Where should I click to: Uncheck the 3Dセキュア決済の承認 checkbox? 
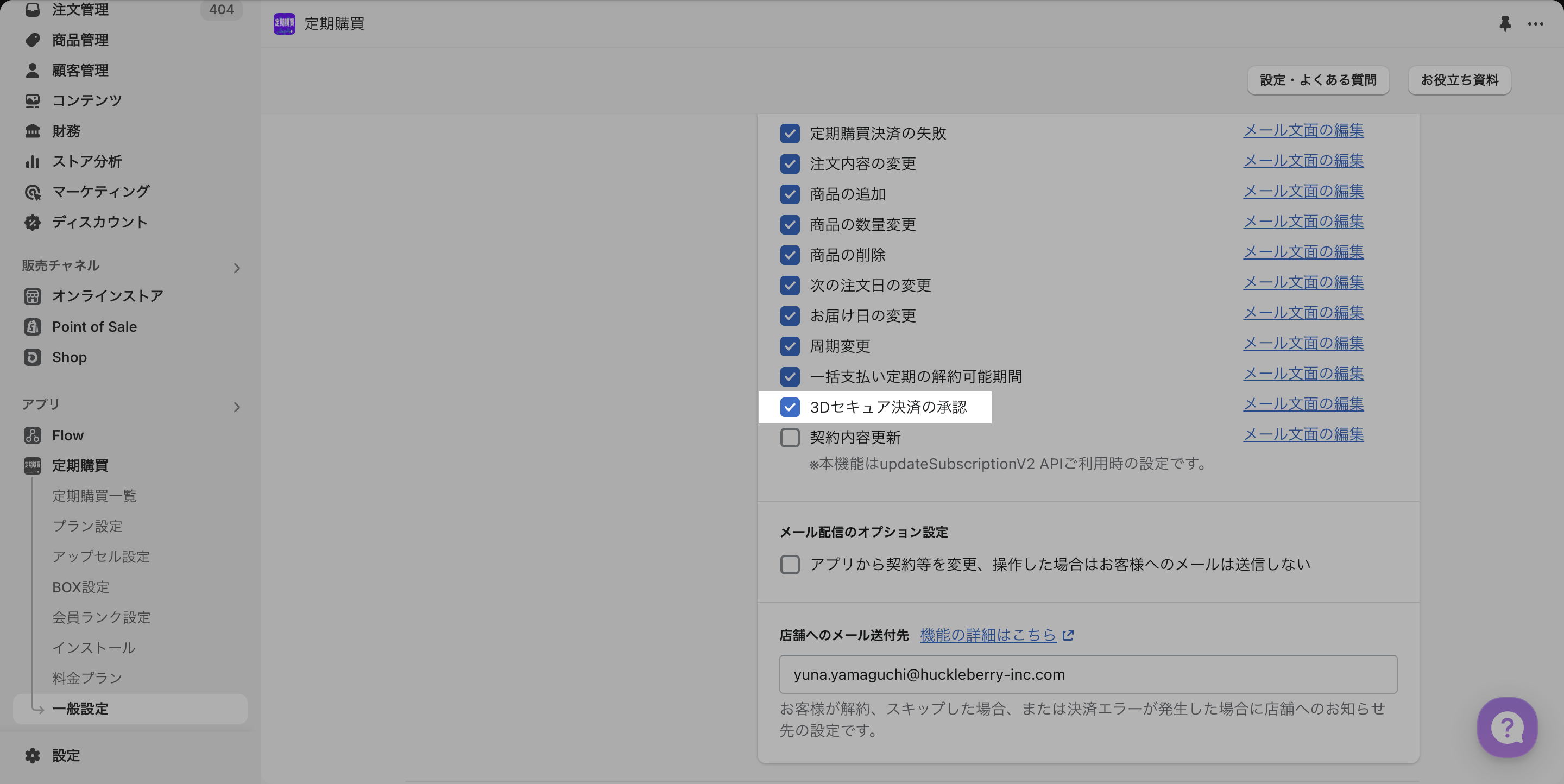(790, 407)
